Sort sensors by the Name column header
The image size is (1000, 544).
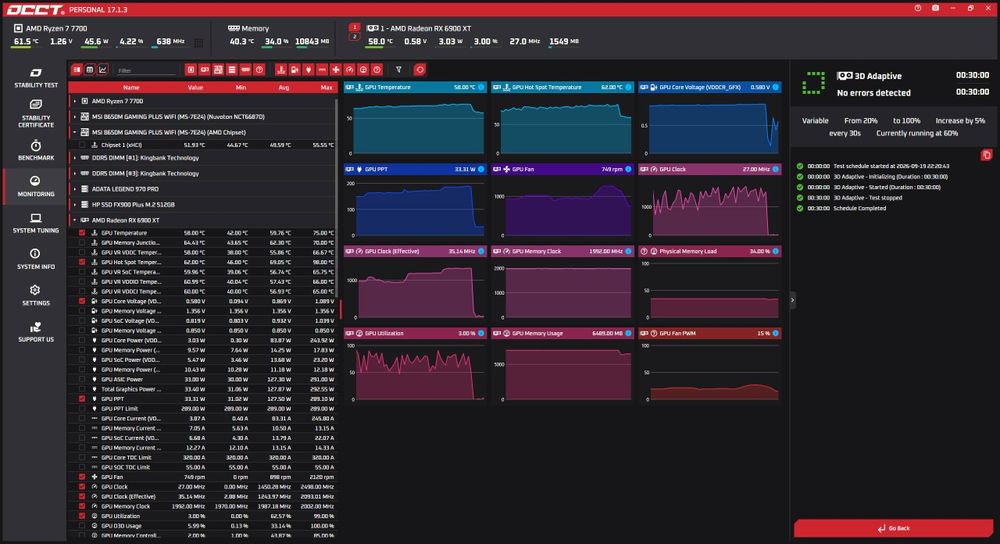(x=131, y=87)
